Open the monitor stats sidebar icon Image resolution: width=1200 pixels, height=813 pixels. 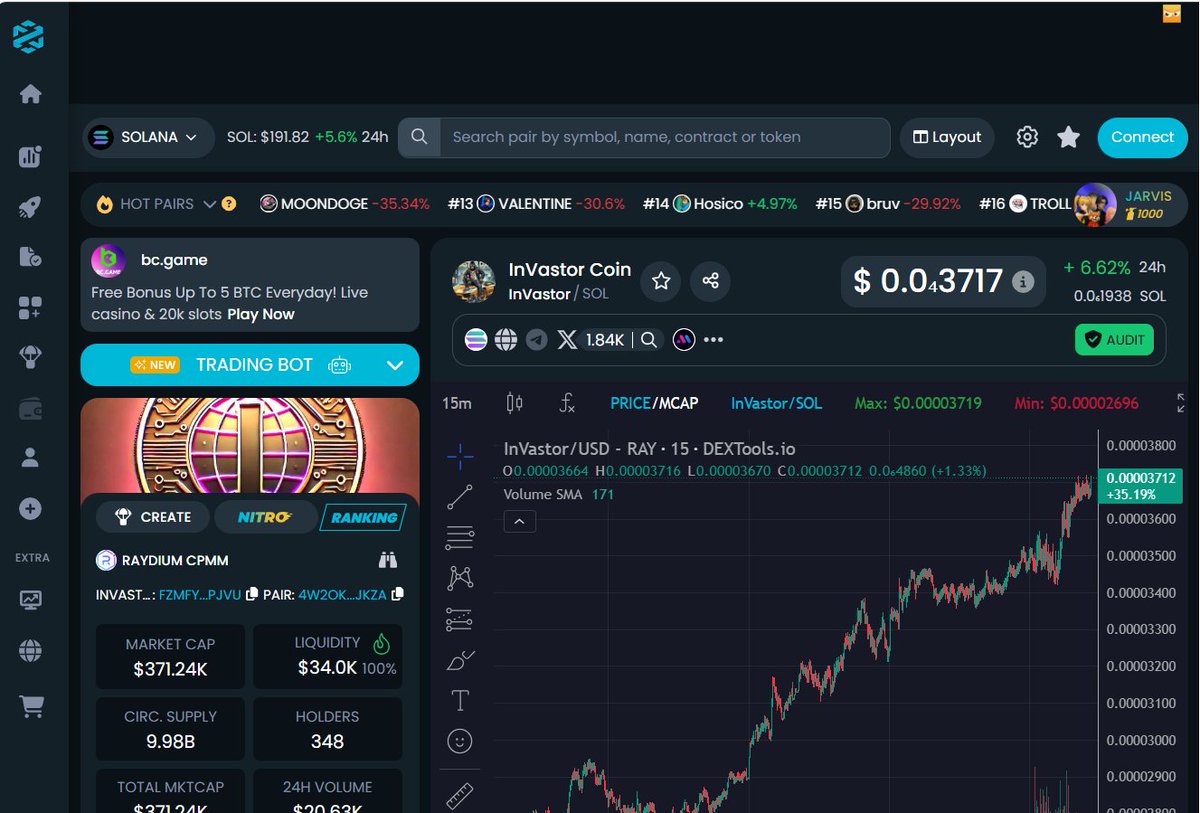click(x=30, y=600)
